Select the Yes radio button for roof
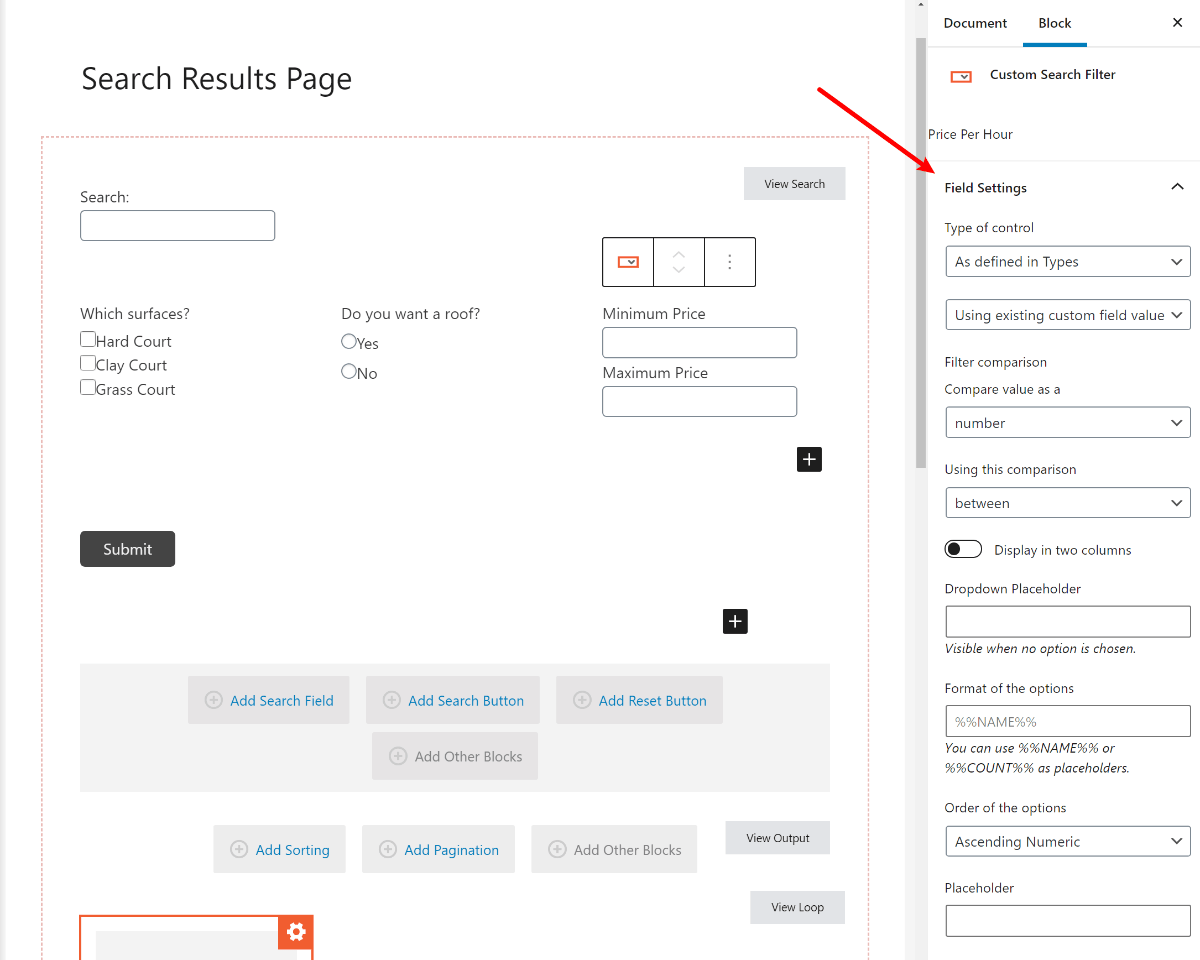The width and height of the screenshot is (1200, 960). pyautogui.click(x=349, y=342)
